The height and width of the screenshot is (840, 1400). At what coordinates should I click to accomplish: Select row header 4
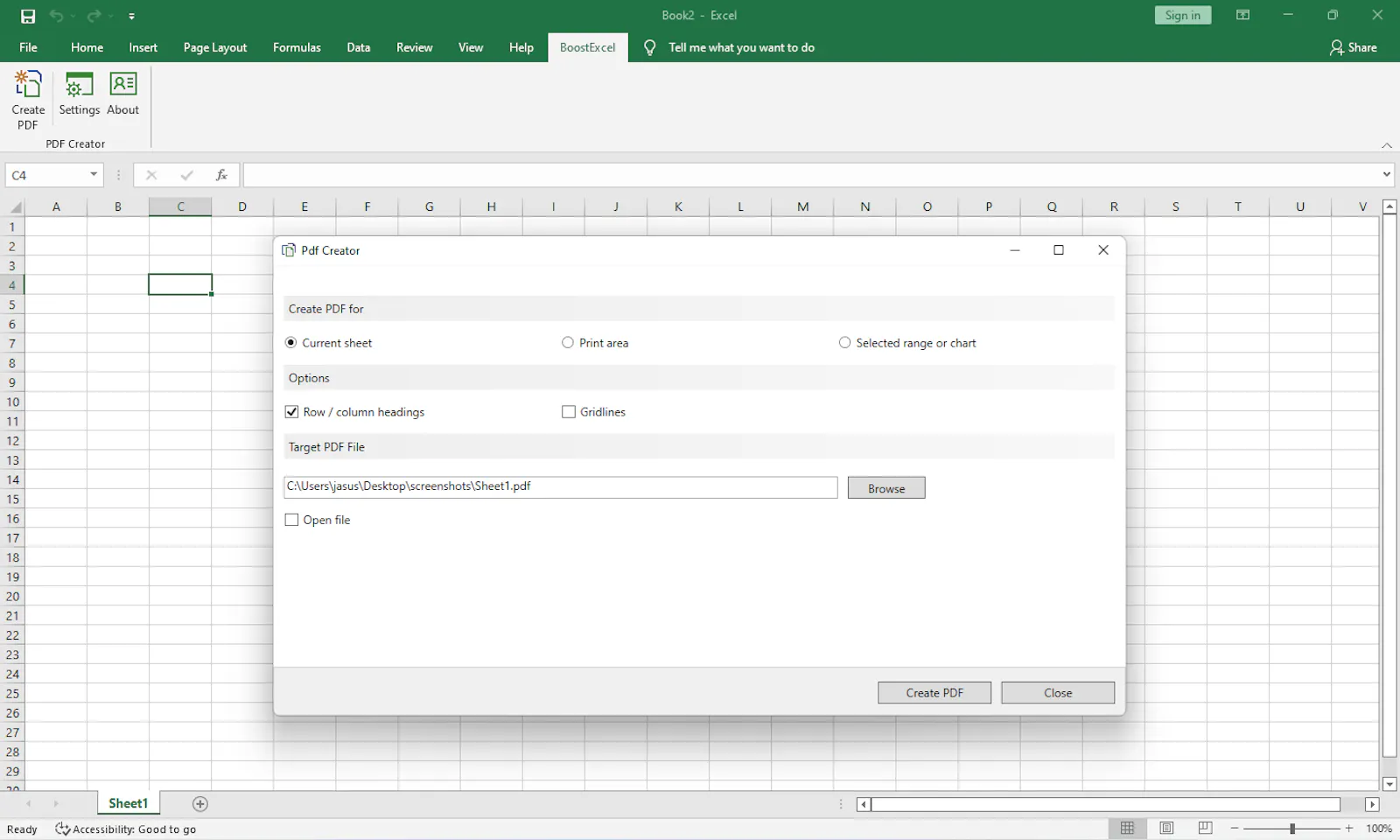pyautogui.click(x=12, y=285)
